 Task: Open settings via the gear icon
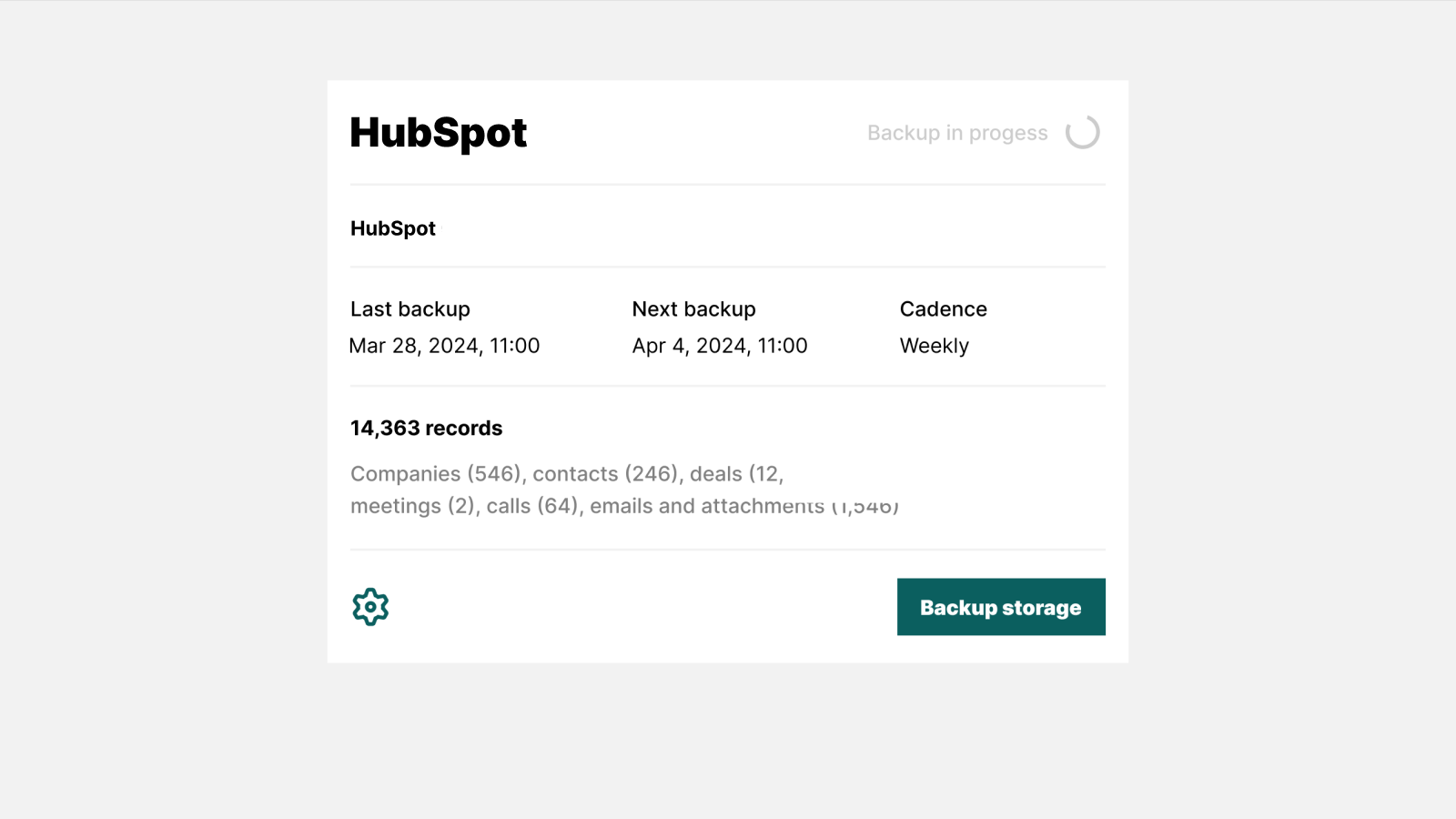(370, 607)
